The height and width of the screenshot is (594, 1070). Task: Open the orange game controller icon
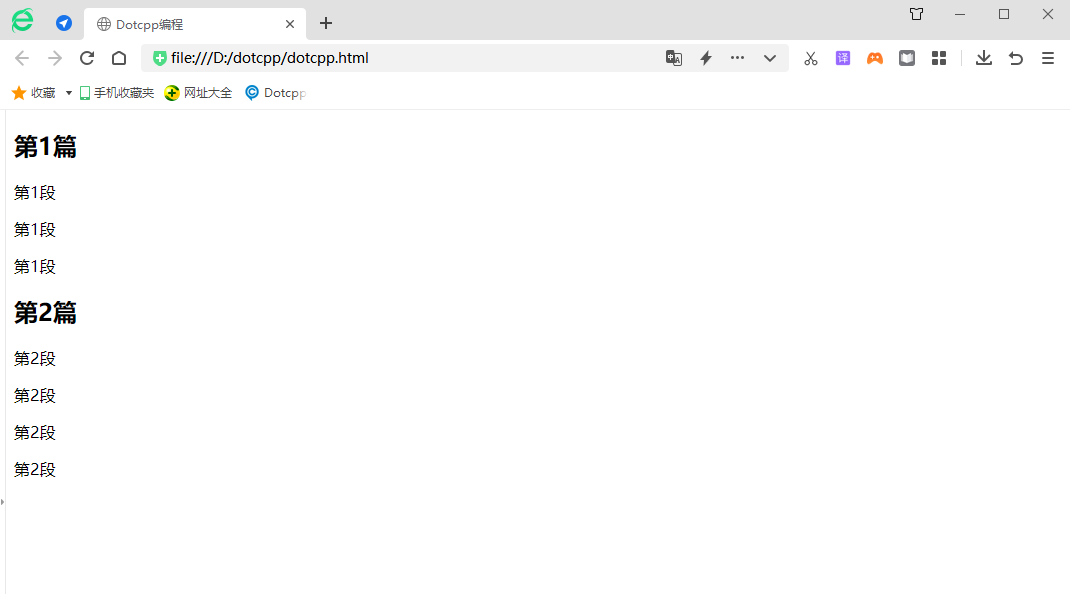(875, 58)
